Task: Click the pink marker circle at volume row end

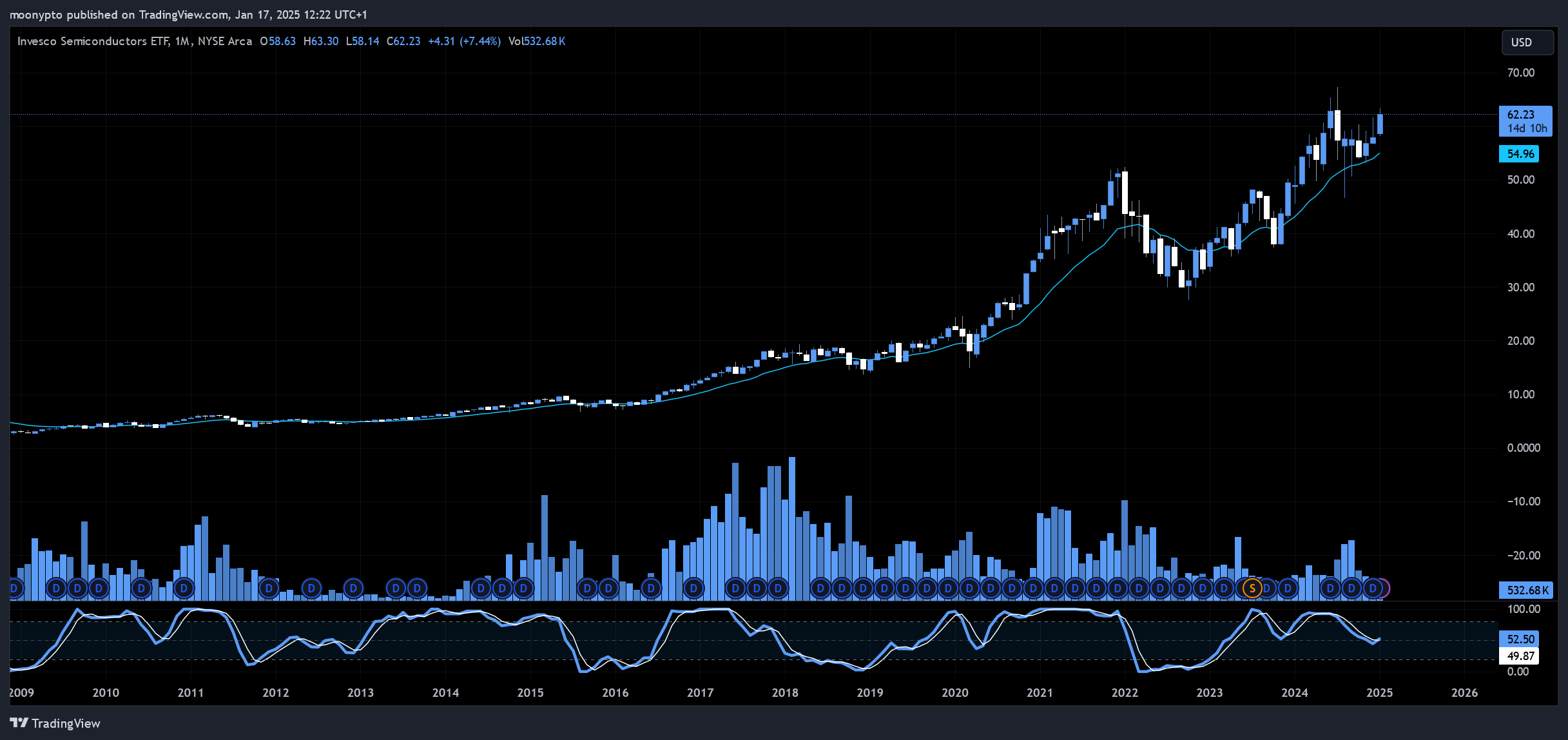Action: pyautogui.click(x=1385, y=588)
